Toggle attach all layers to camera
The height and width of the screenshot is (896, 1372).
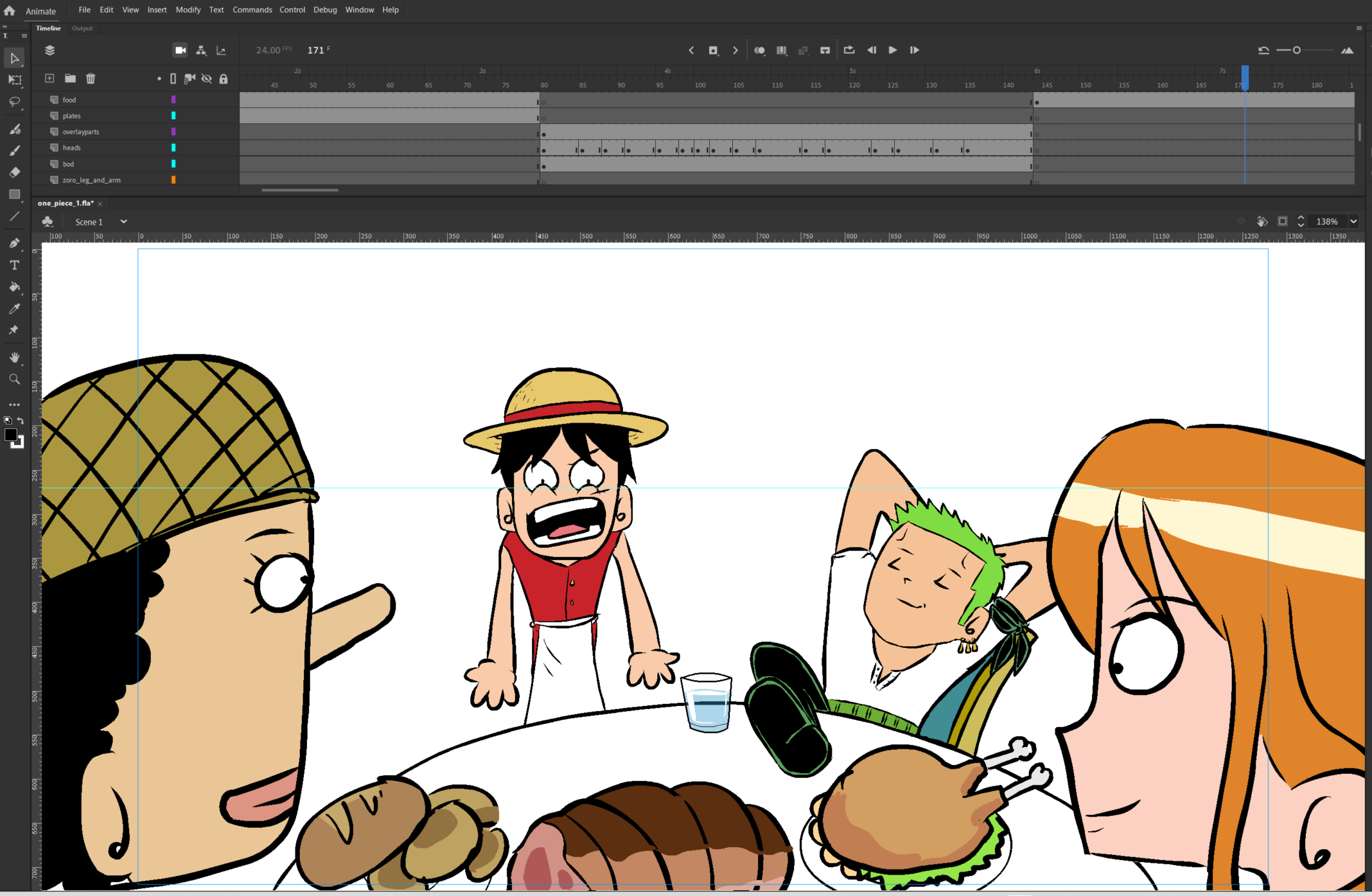189,78
